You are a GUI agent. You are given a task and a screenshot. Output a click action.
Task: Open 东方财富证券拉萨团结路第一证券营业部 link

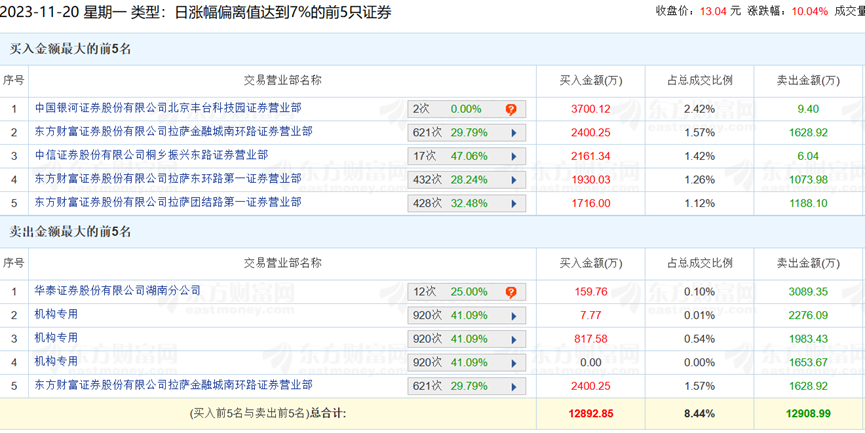point(168,202)
